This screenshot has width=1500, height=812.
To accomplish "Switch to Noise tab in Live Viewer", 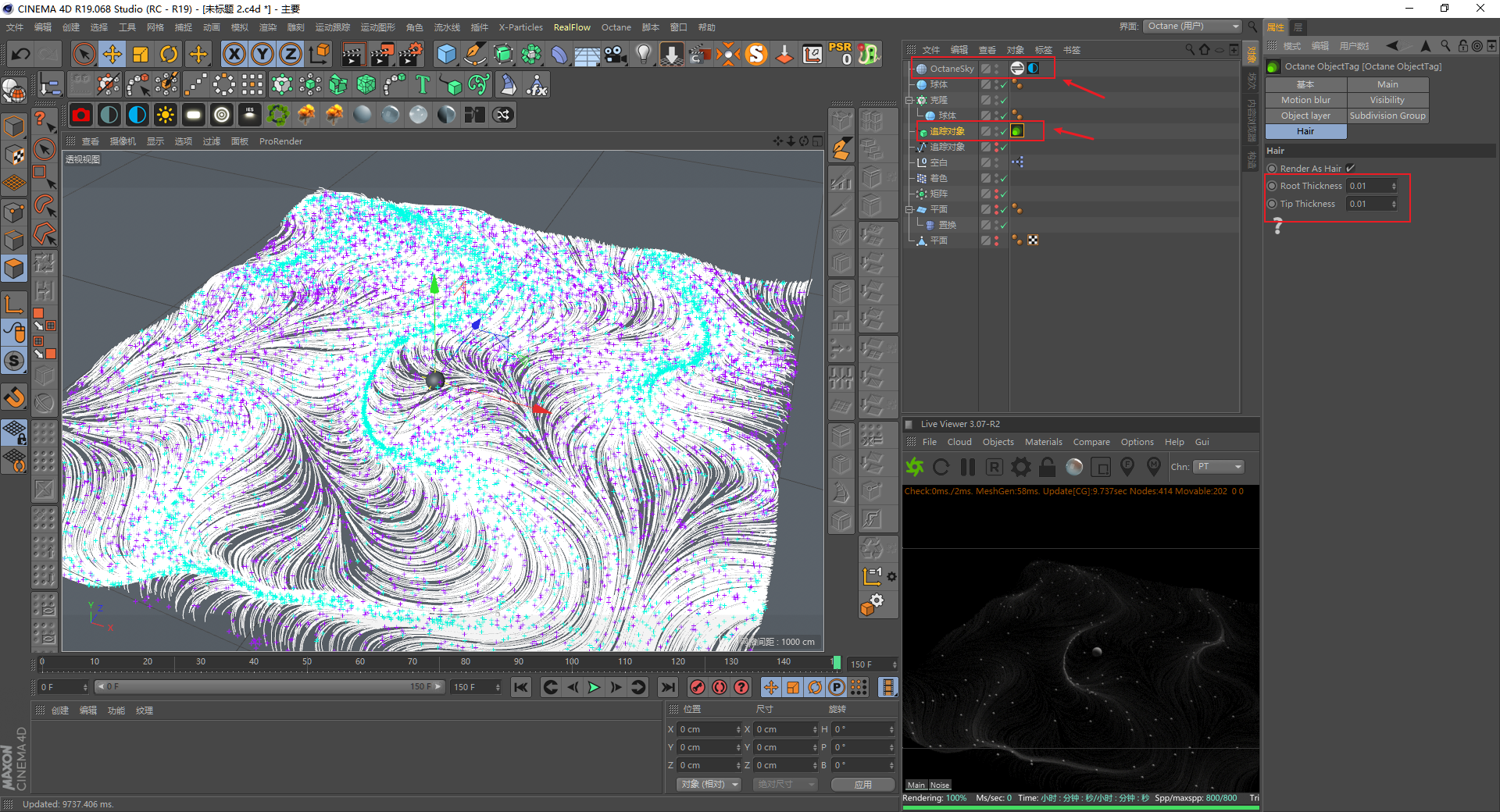I will (940, 785).
